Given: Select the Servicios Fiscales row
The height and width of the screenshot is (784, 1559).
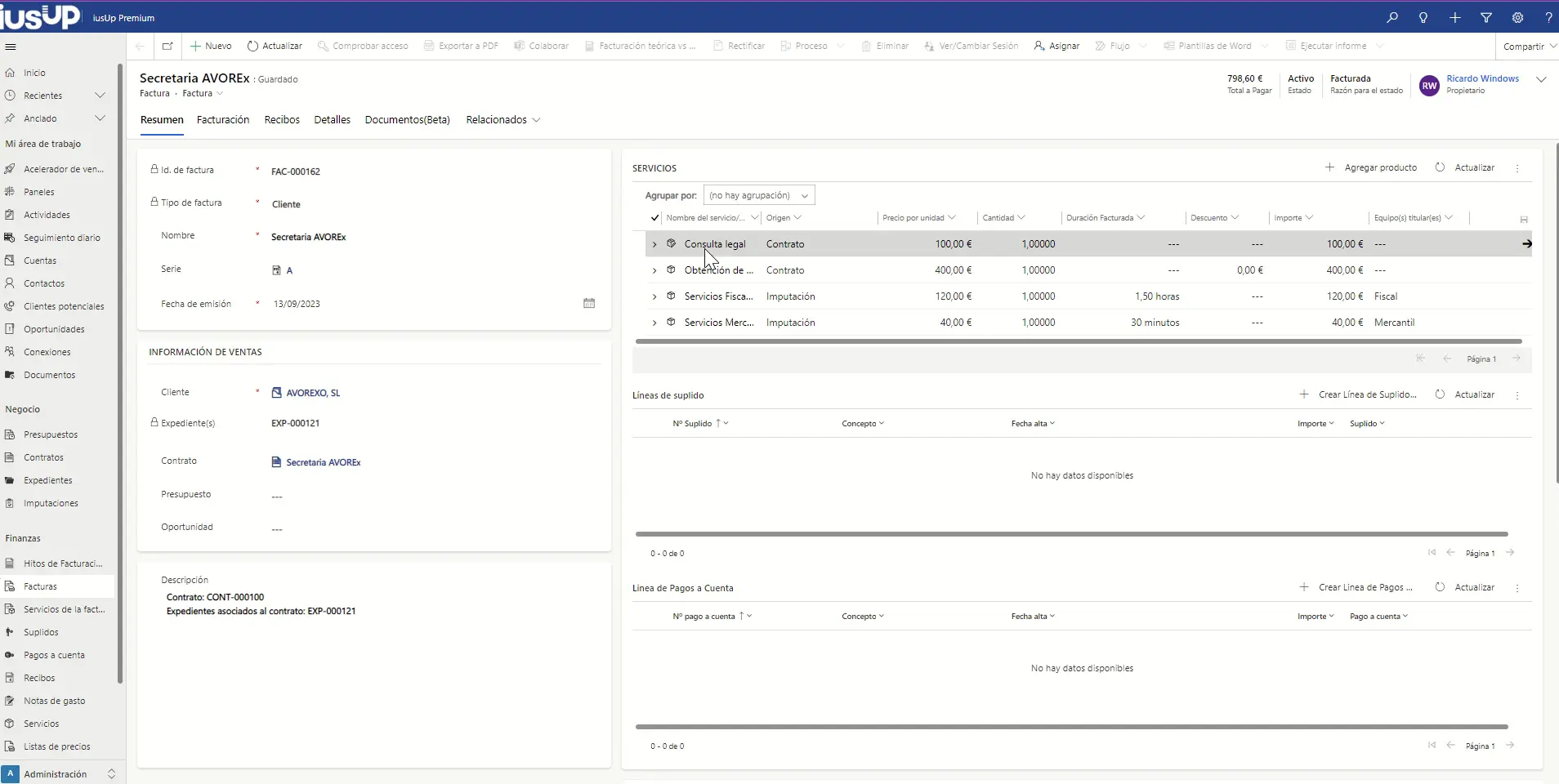Looking at the screenshot, I should (x=718, y=296).
